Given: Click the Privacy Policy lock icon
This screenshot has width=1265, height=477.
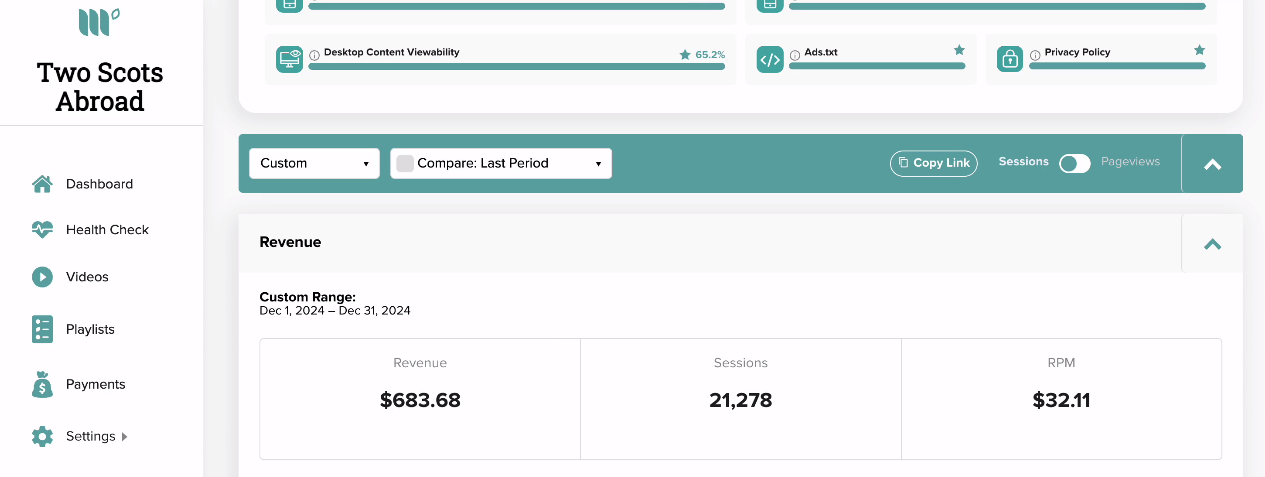Looking at the screenshot, I should point(1010,59).
